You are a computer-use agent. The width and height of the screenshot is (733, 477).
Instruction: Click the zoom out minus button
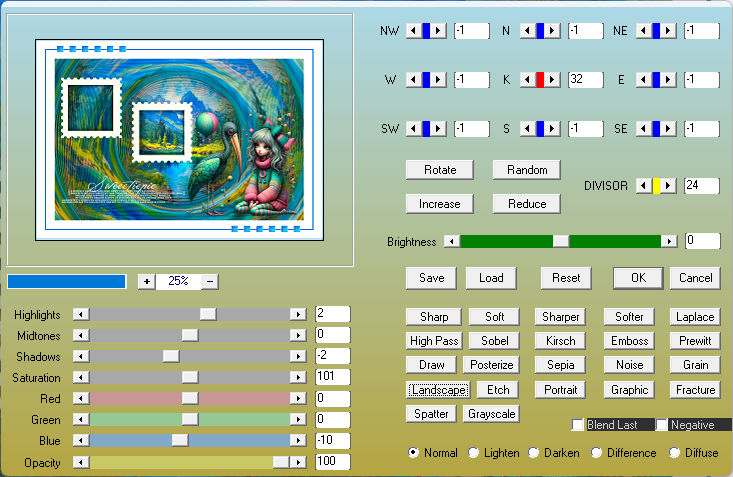click(x=210, y=282)
